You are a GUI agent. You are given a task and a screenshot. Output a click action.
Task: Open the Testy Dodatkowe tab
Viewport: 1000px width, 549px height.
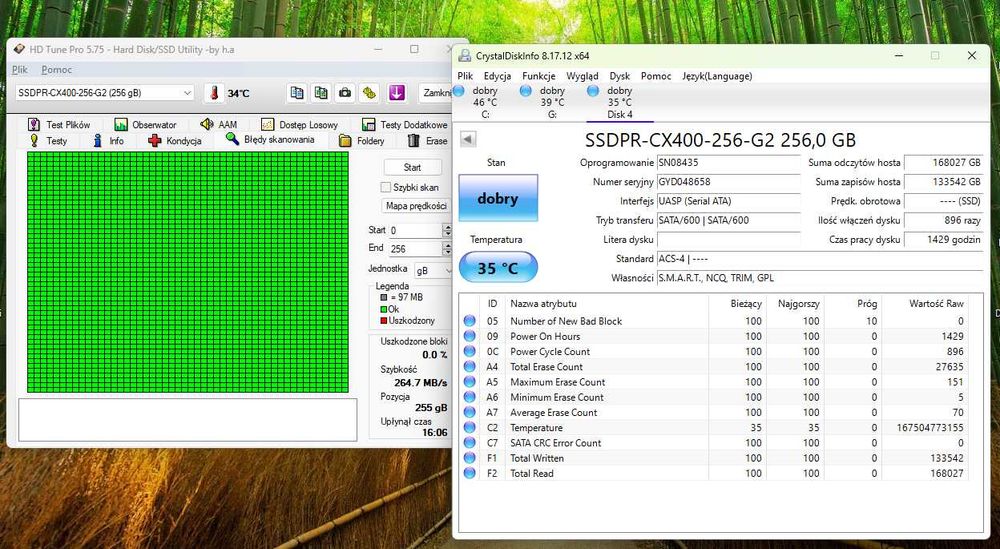pos(405,124)
